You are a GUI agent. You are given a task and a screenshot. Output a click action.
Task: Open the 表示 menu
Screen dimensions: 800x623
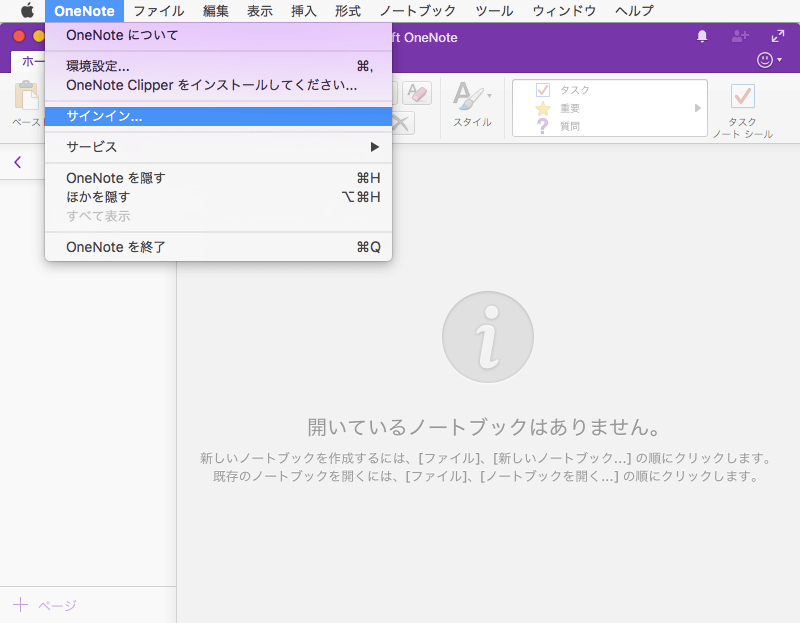tap(260, 11)
